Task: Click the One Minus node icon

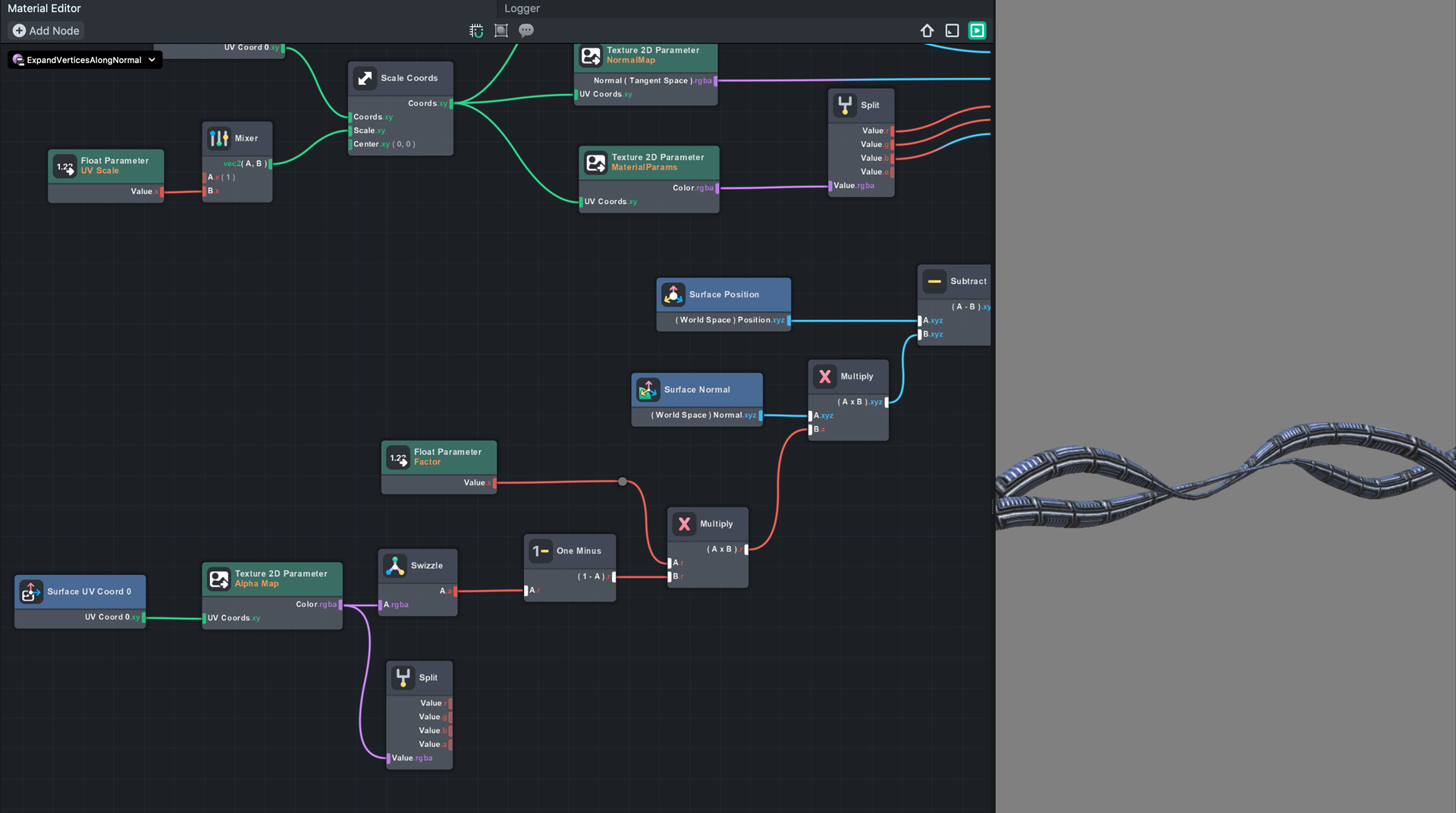Action: 541,551
